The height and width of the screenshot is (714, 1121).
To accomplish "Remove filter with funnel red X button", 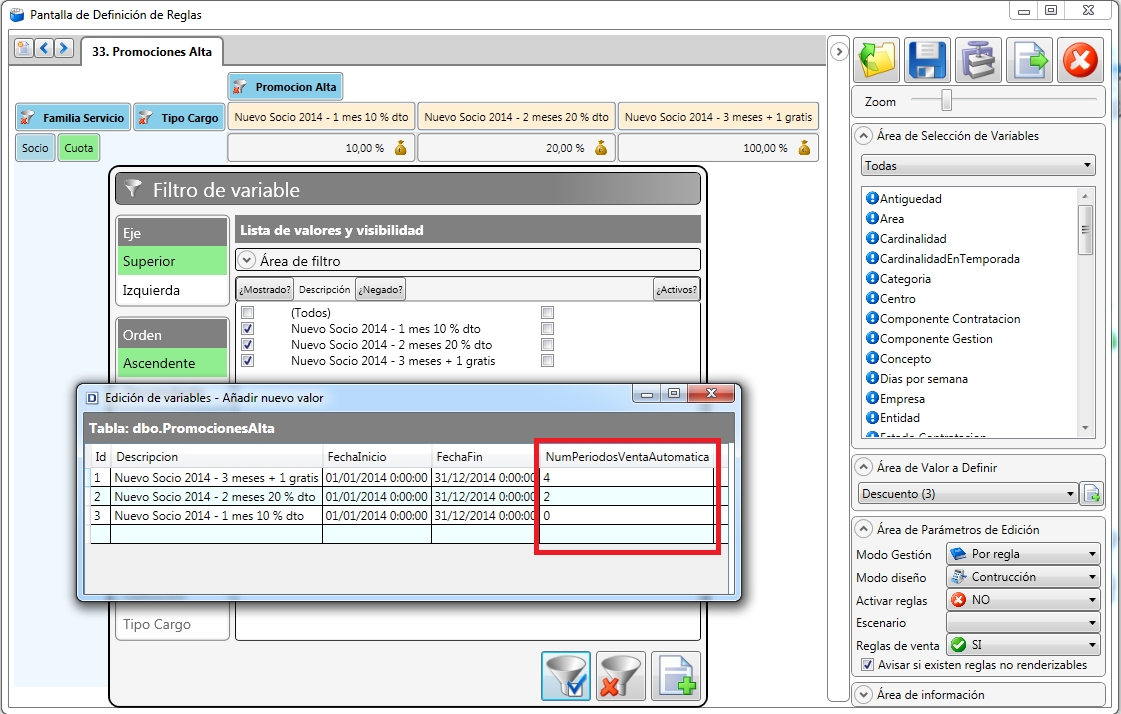I will coord(621,675).
